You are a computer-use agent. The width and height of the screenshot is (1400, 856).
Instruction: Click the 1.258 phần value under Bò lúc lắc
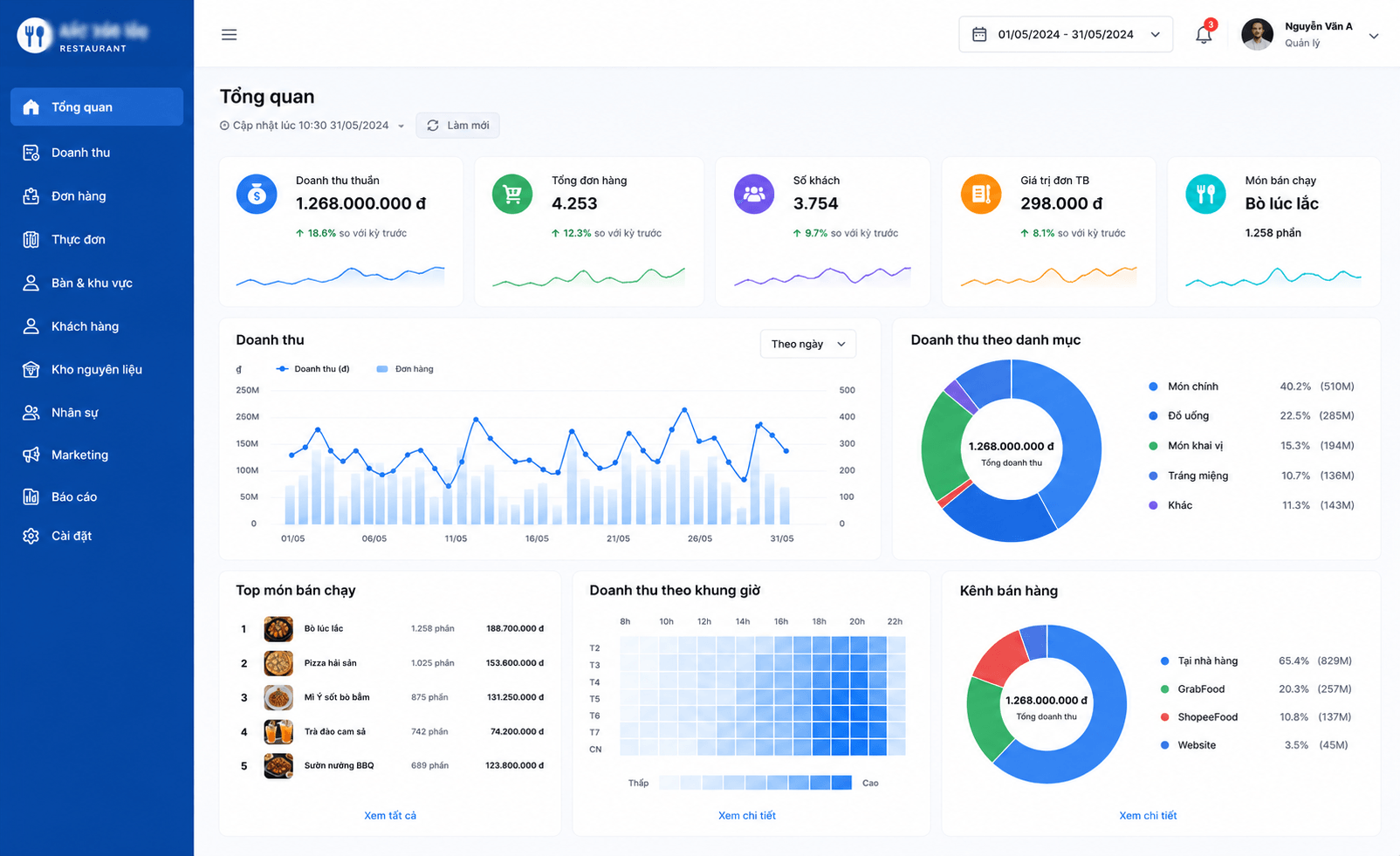[x=1273, y=233]
